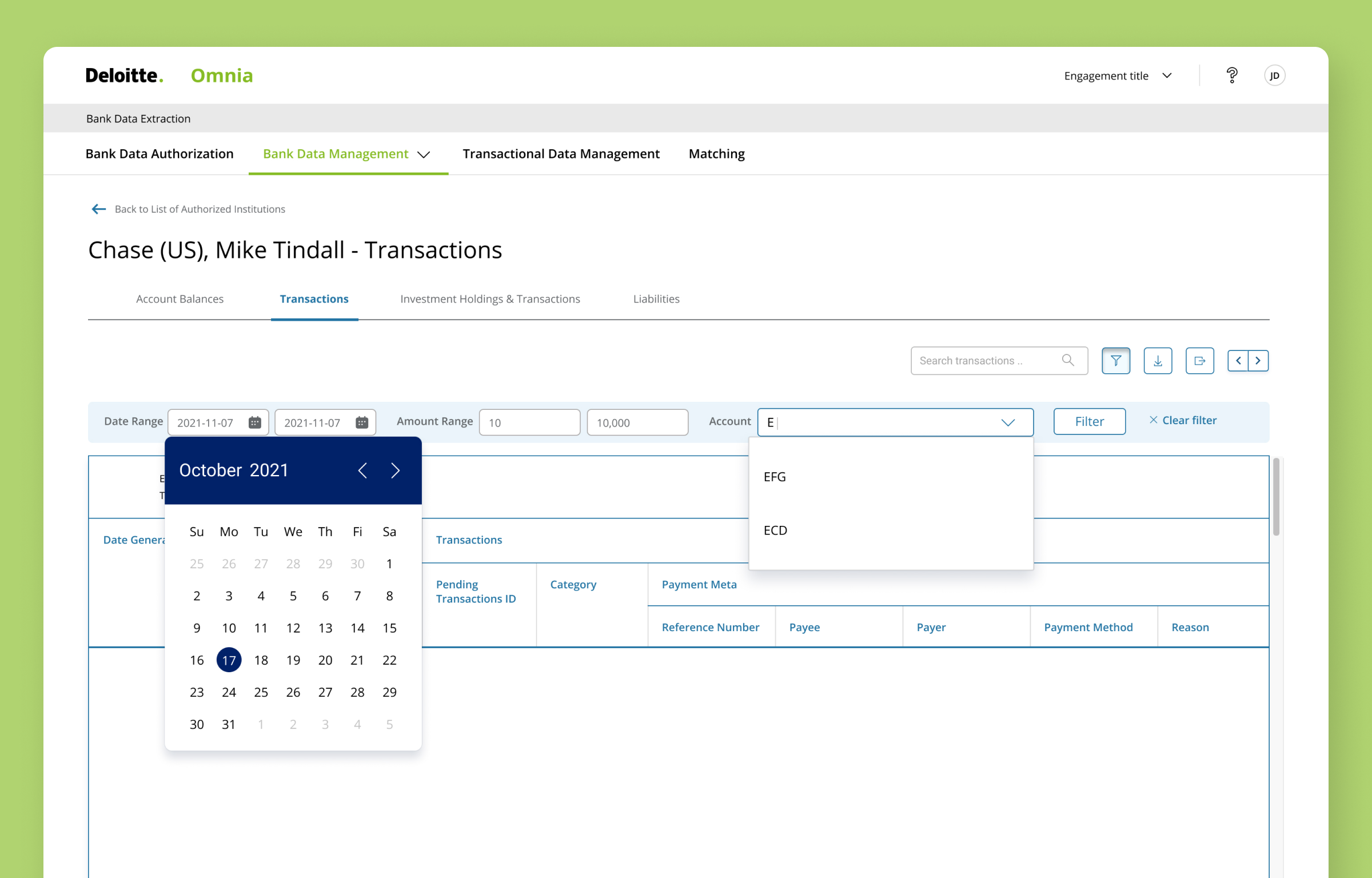Choose October 10 in the calendar
The height and width of the screenshot is (878, 1372).
(229, 628)
